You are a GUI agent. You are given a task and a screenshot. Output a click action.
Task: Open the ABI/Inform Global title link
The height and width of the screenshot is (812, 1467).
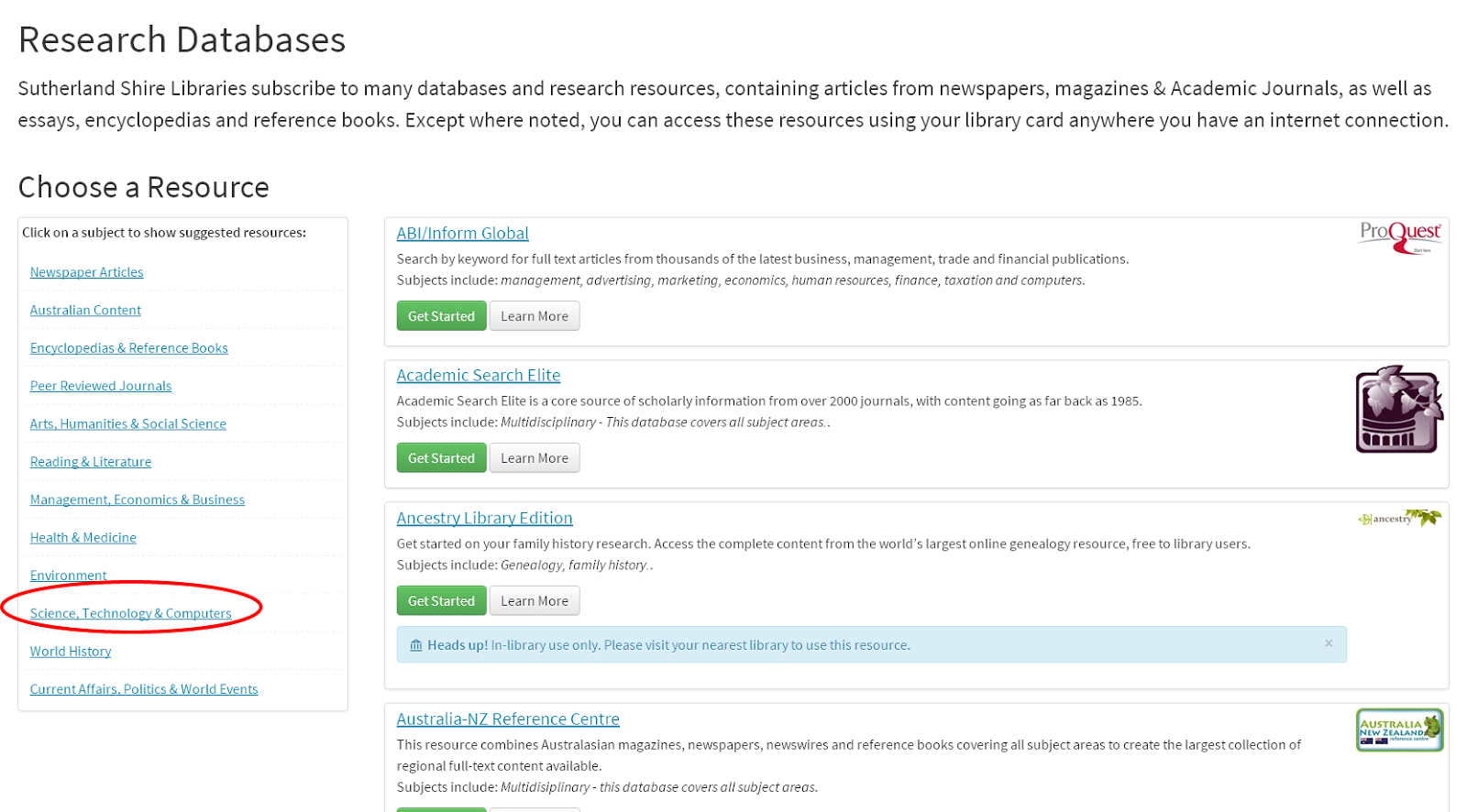point(463,234)
